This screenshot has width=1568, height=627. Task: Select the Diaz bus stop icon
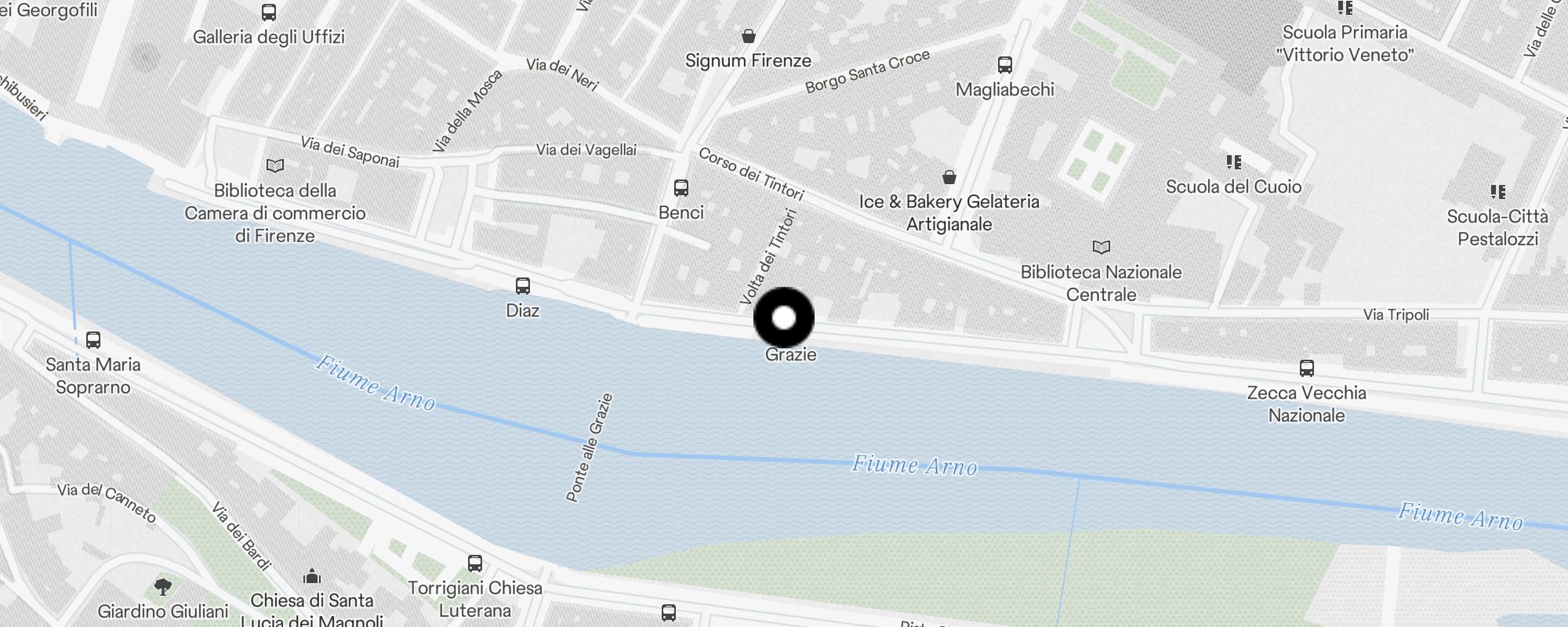pyautogui.click(x=523, y=286)
